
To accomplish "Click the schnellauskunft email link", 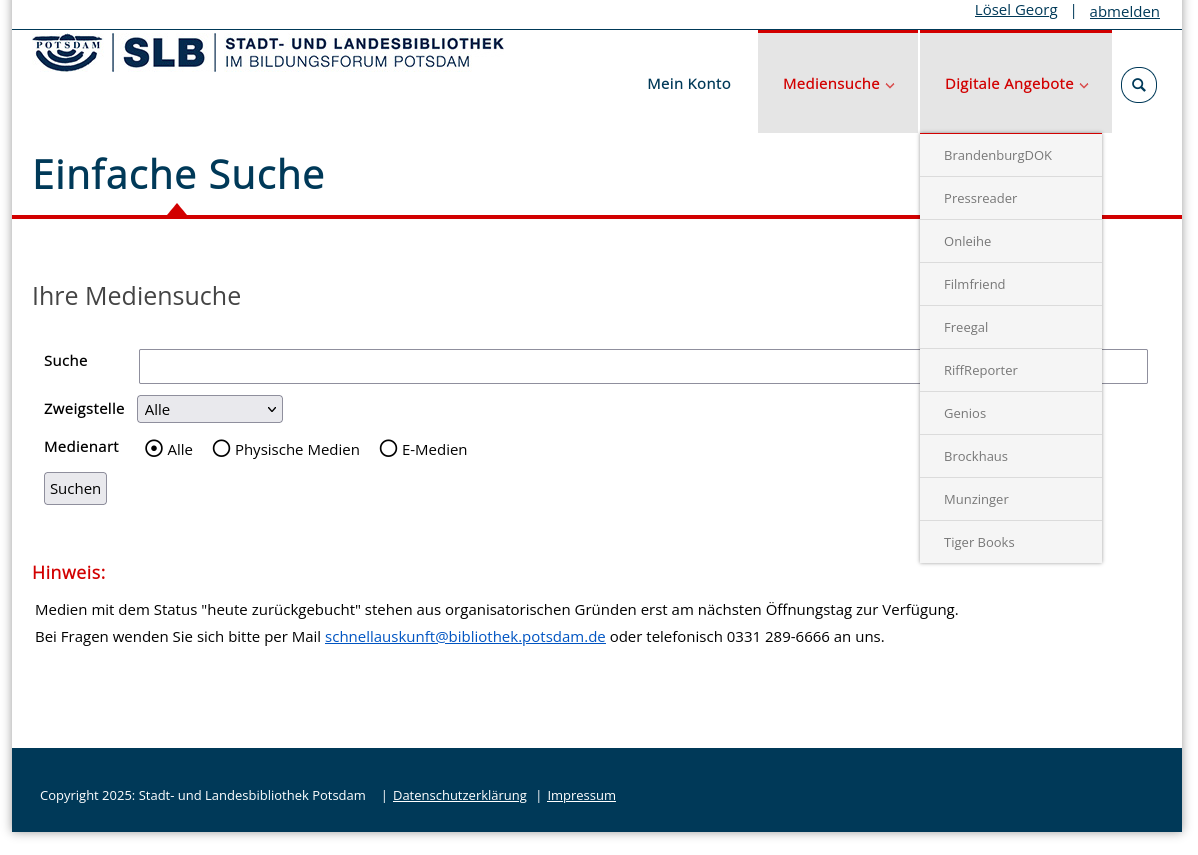I will click(465, 637).
